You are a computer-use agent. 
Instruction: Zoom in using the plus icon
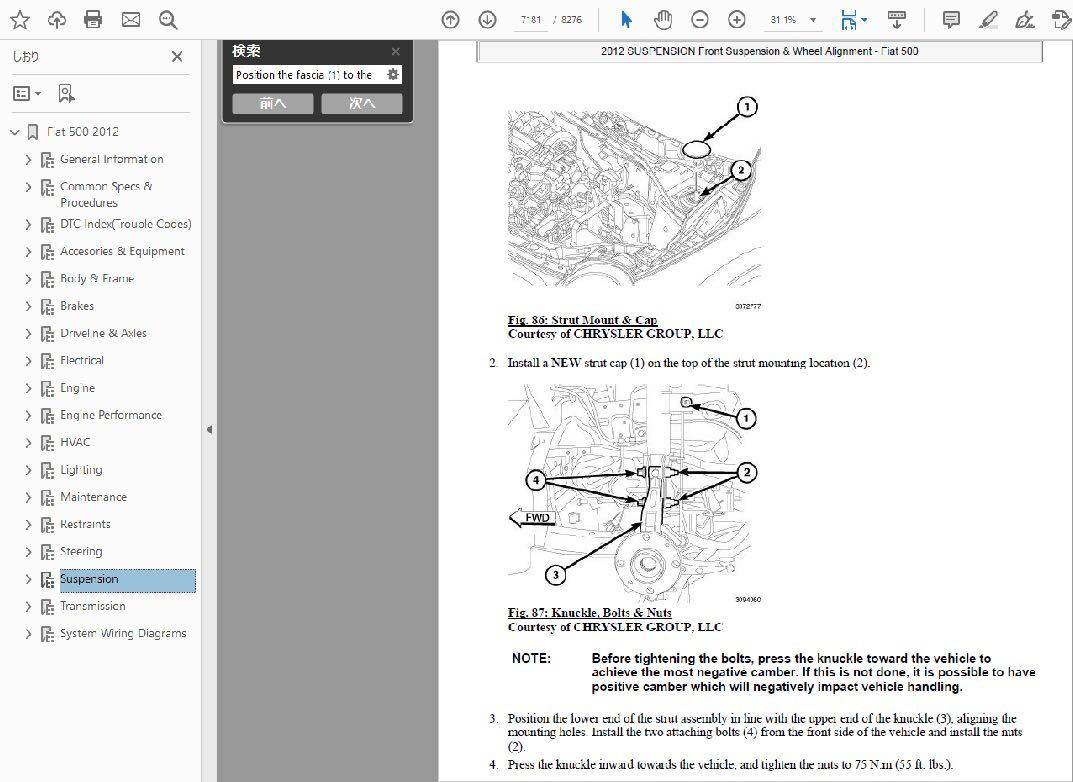(x=737, y=19)
